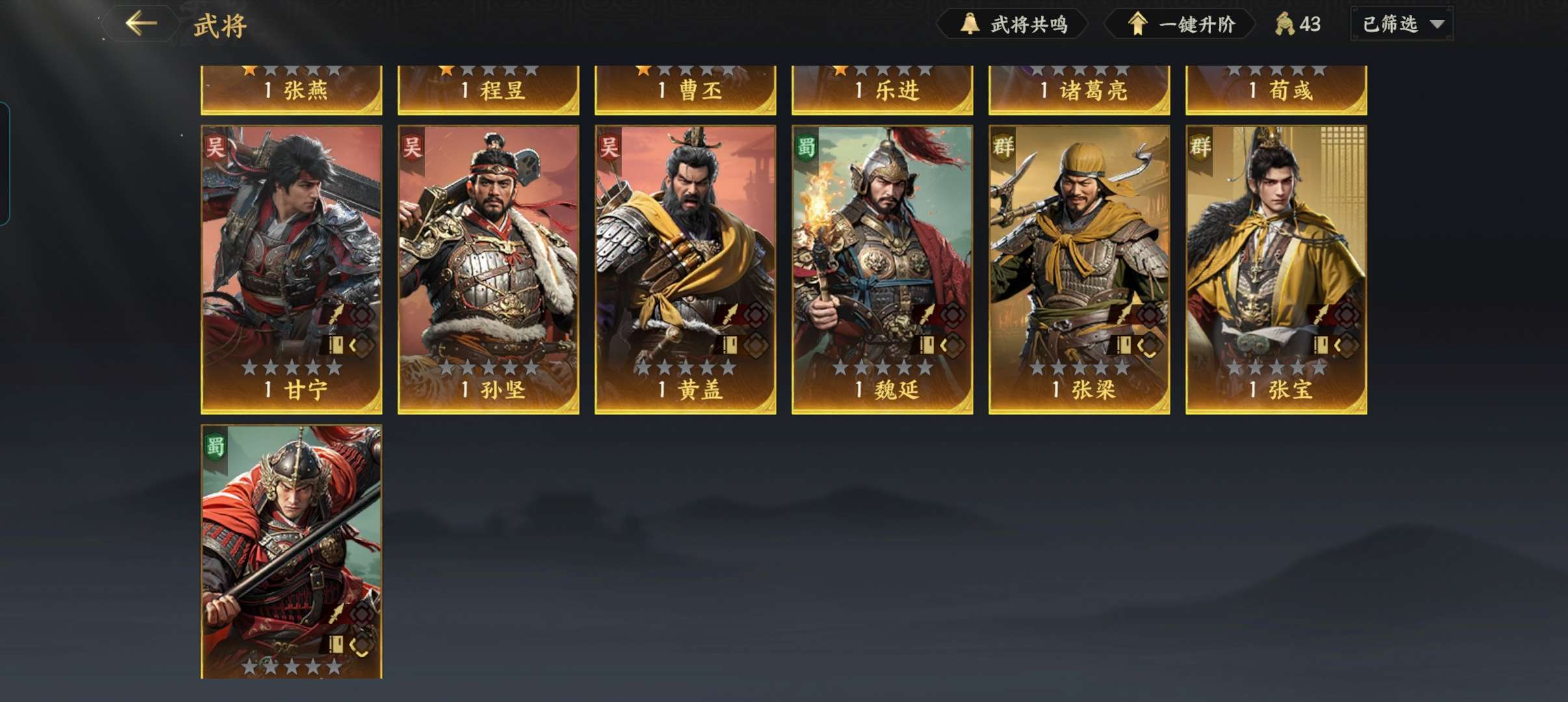Select the 荀彧 general card
Viewport: 1568px width, 702px height.
(1275, 90)
